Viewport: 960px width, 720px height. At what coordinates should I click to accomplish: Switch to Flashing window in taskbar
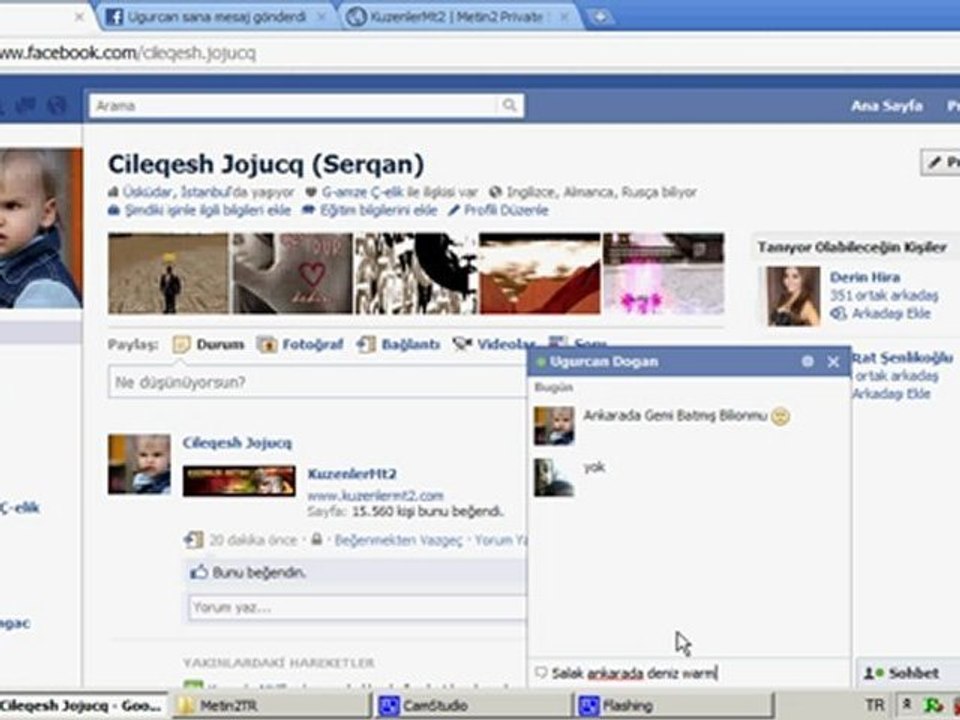coord(675,705)
